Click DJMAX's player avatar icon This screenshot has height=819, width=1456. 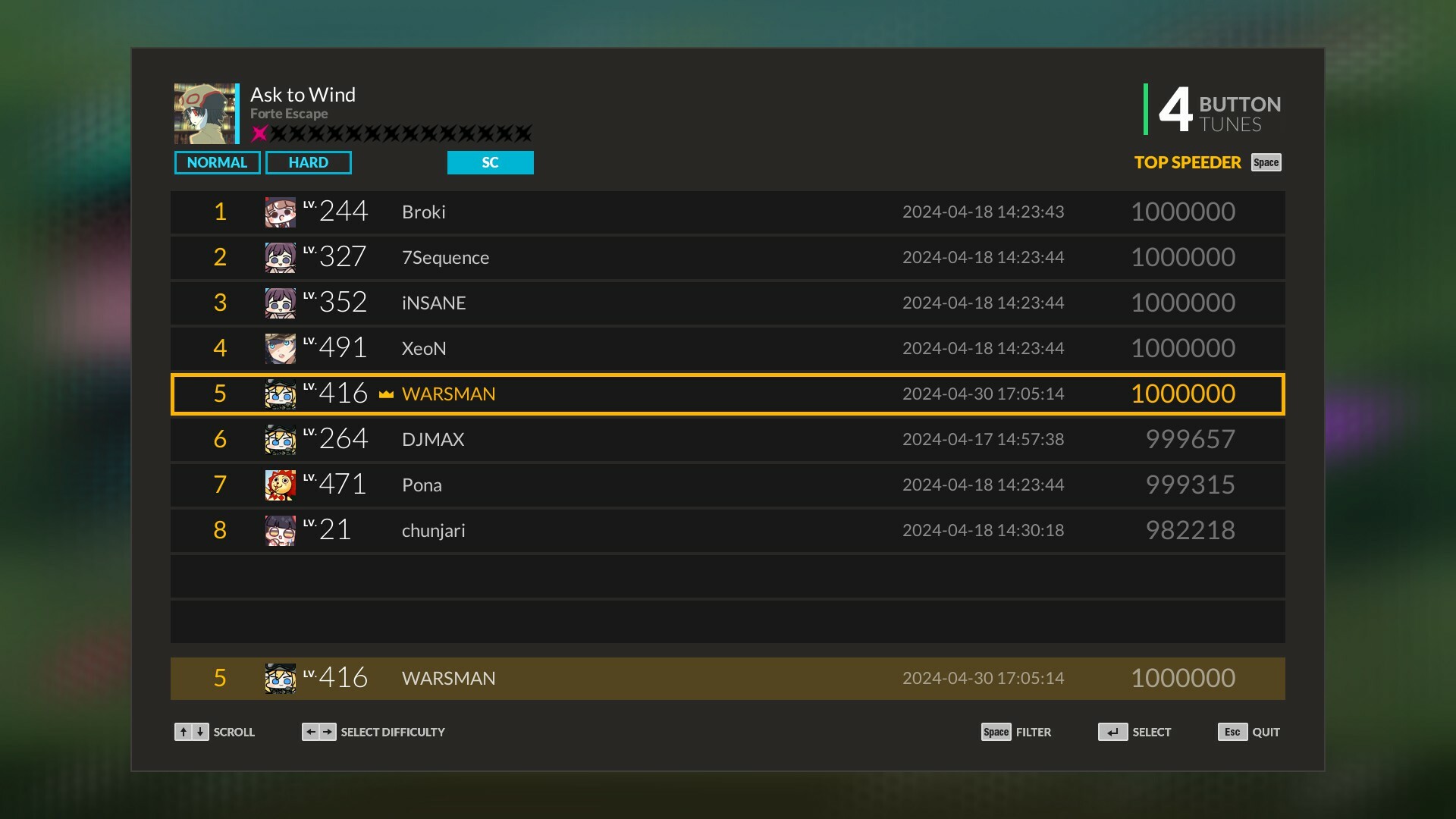click(281, 439)
